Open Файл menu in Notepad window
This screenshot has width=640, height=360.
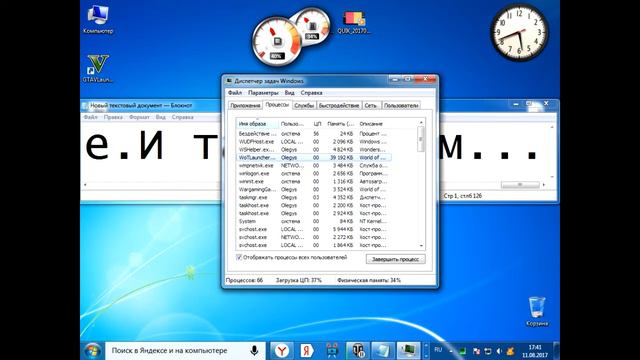coord(91,117)
